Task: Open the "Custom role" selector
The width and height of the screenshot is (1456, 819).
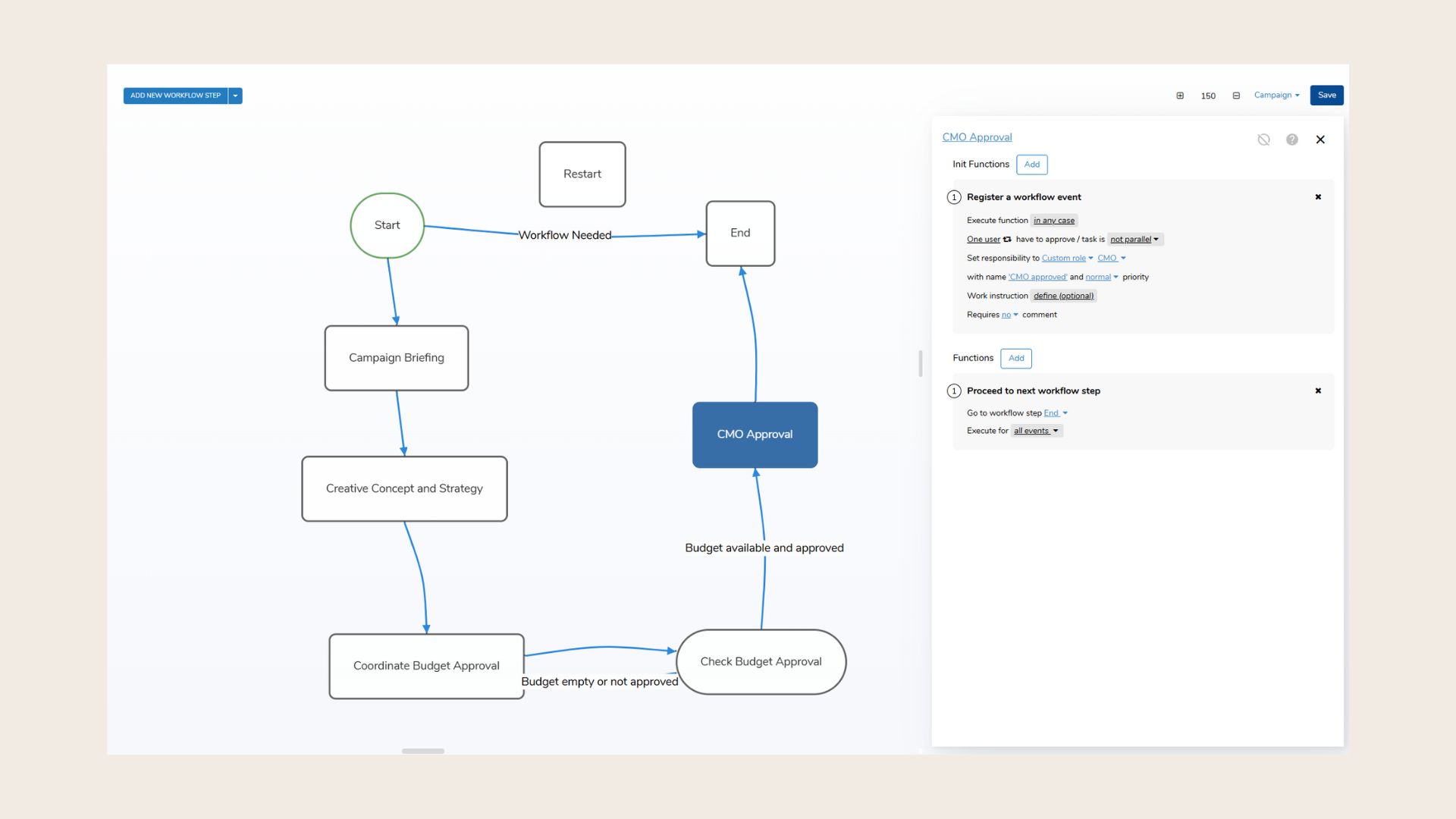Action: tap(1065, 258)
